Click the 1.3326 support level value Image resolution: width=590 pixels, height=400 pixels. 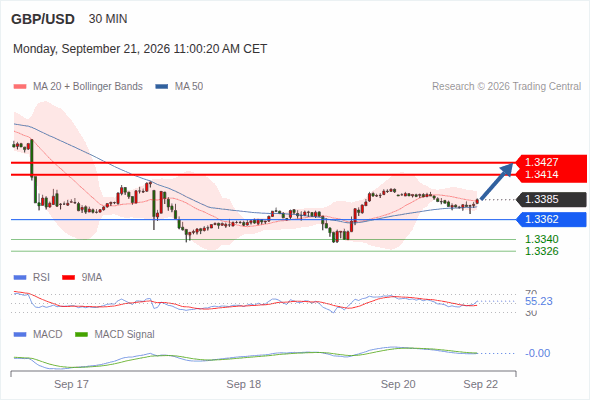click(541, 251)
